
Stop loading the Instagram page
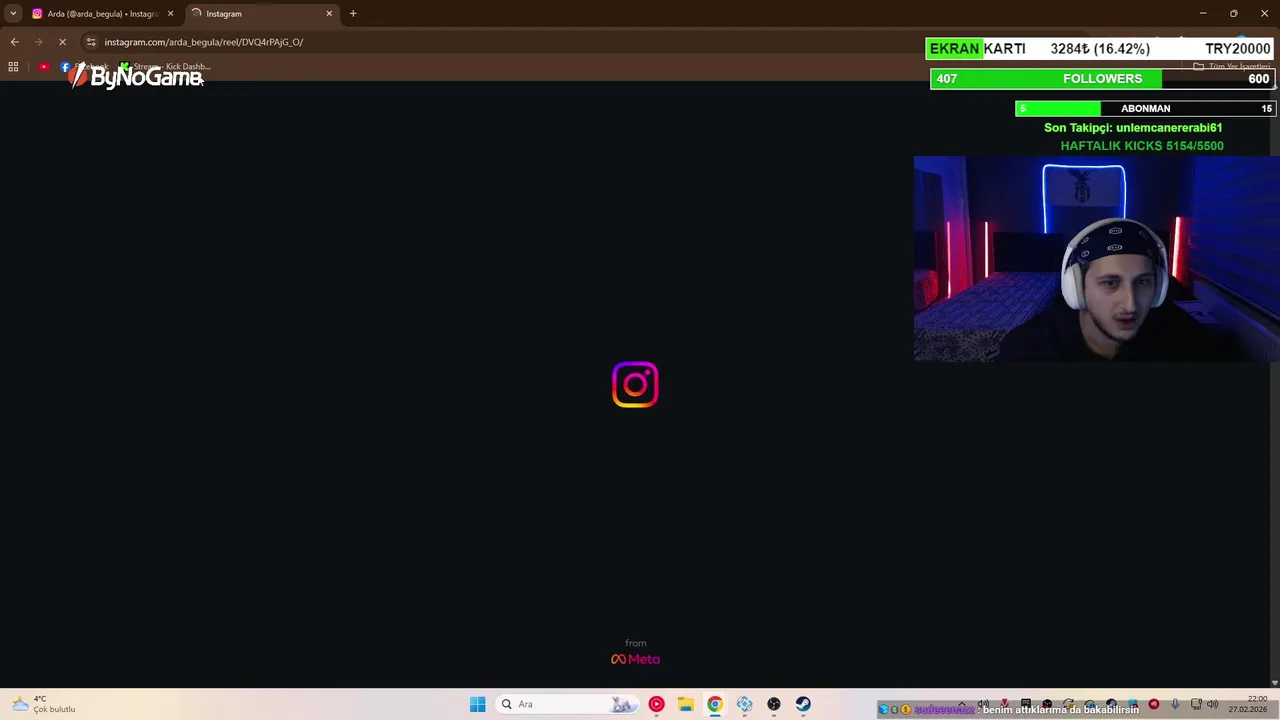click(x=62, y=42)
